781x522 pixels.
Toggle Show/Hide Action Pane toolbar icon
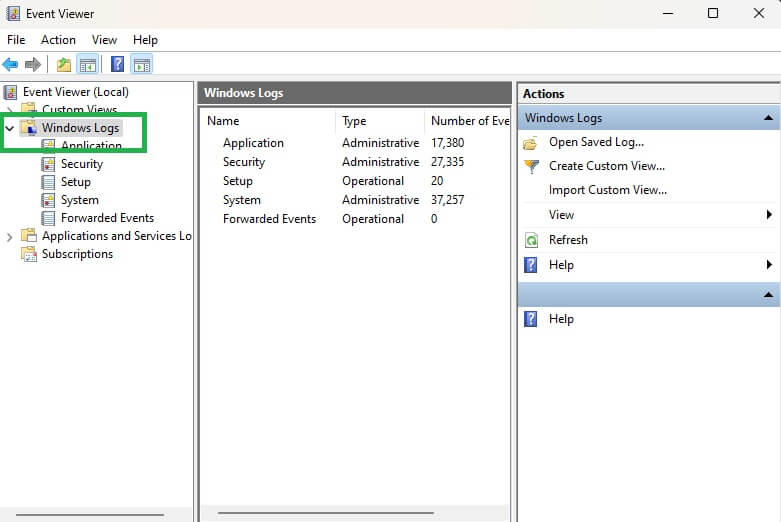tap(142, 65)
